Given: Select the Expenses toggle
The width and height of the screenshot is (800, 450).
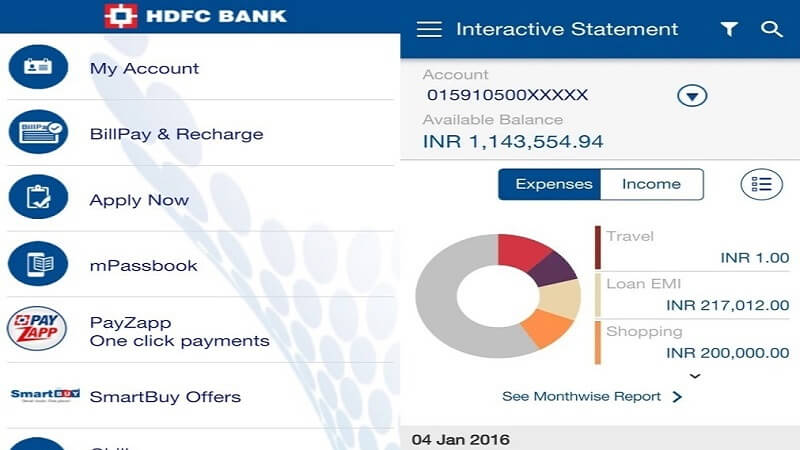Looking at the screenshot, I should pyautogui.click(x=549, y=184).
